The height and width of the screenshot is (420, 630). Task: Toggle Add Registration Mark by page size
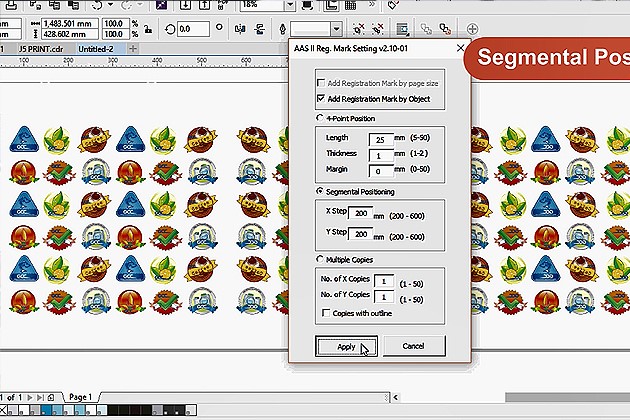321,83
